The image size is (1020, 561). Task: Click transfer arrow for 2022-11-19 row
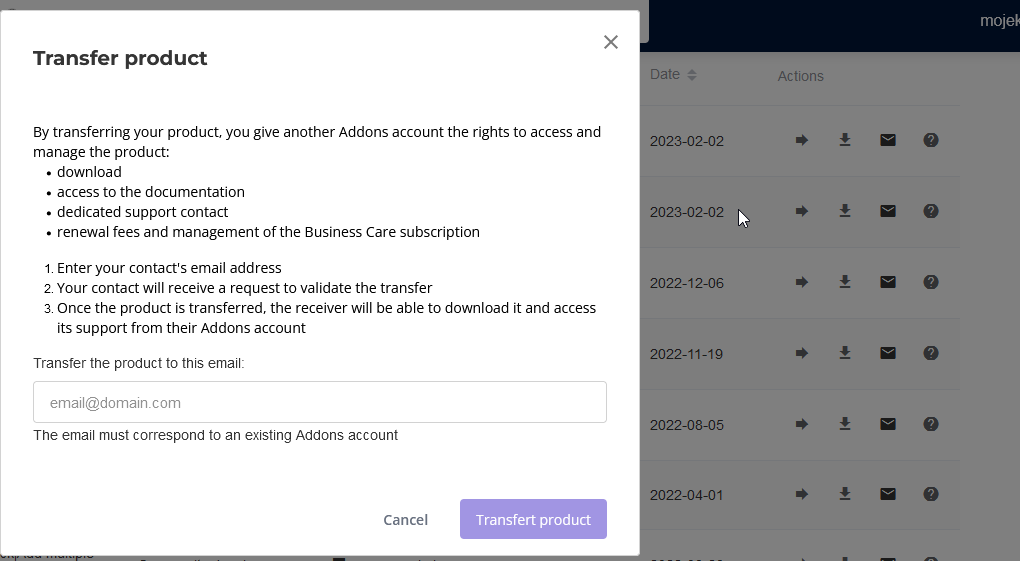click(802, 353)
